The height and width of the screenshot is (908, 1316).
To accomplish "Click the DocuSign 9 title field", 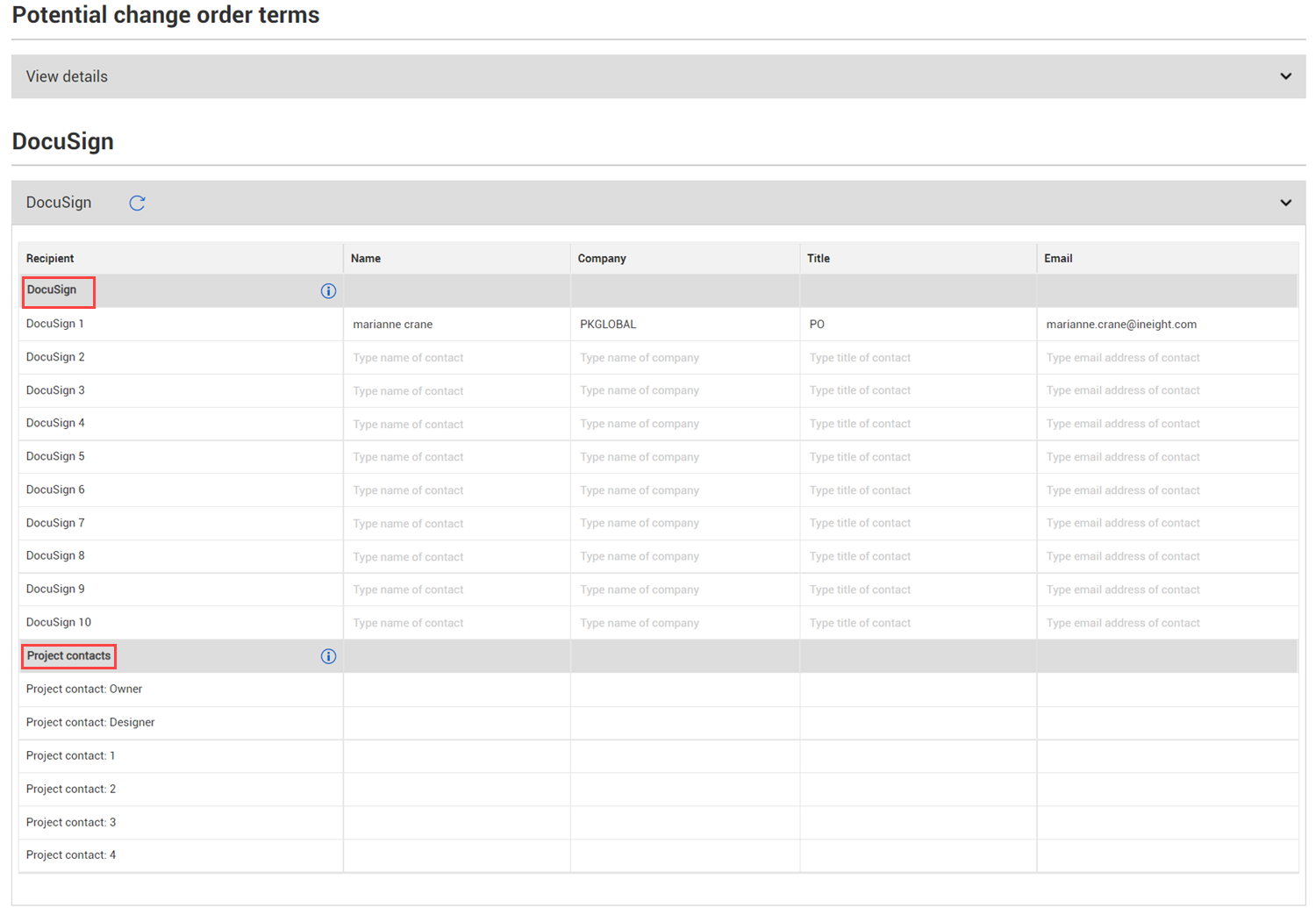I will pyautogui.click(x=919, y=590).
